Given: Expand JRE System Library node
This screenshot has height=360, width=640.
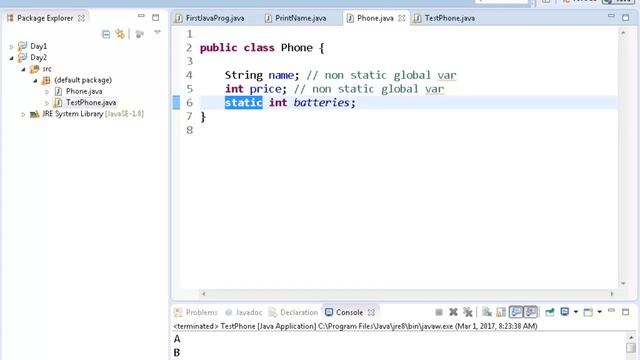Looking at the screenshot, I should [x=23, y=114].
